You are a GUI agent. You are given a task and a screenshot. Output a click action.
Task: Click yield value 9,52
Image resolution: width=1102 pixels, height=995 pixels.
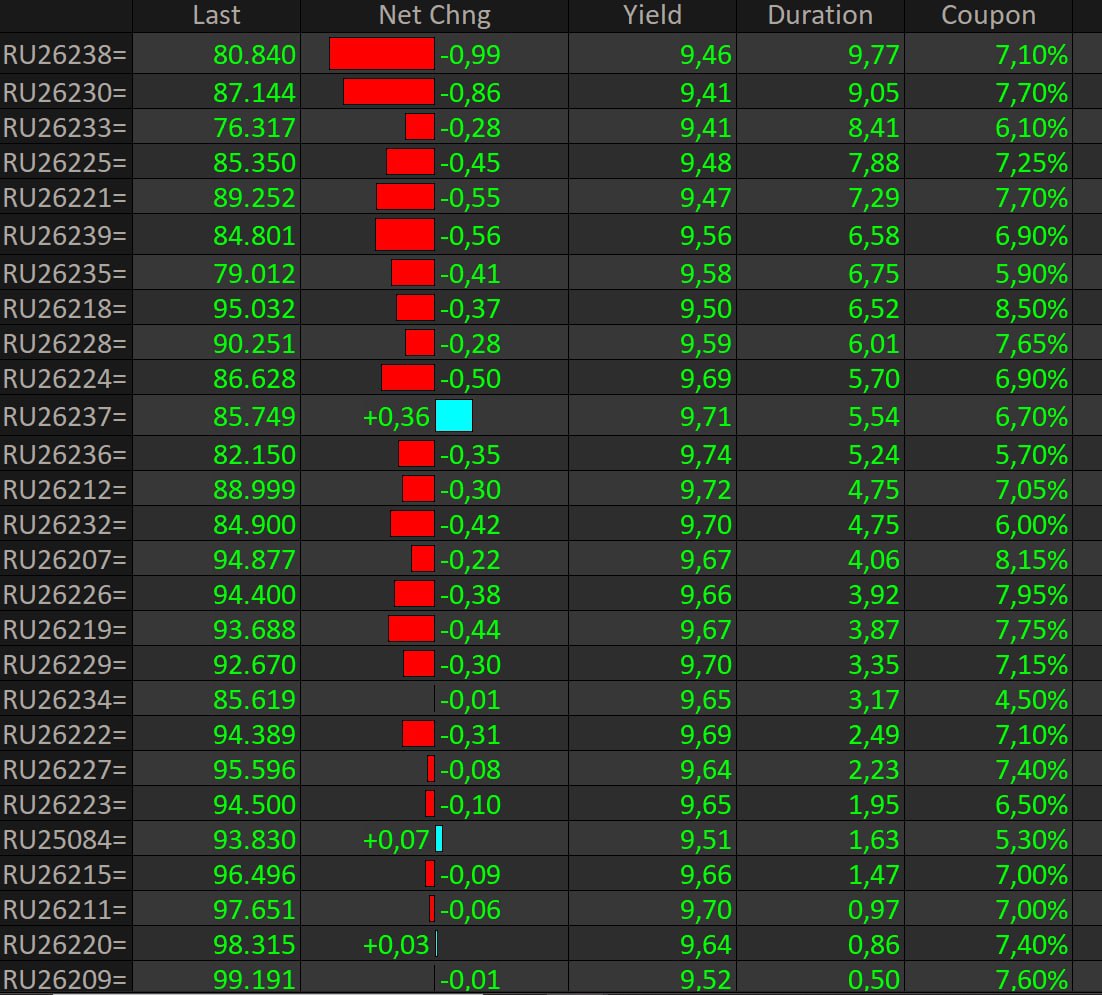(706, 980)
